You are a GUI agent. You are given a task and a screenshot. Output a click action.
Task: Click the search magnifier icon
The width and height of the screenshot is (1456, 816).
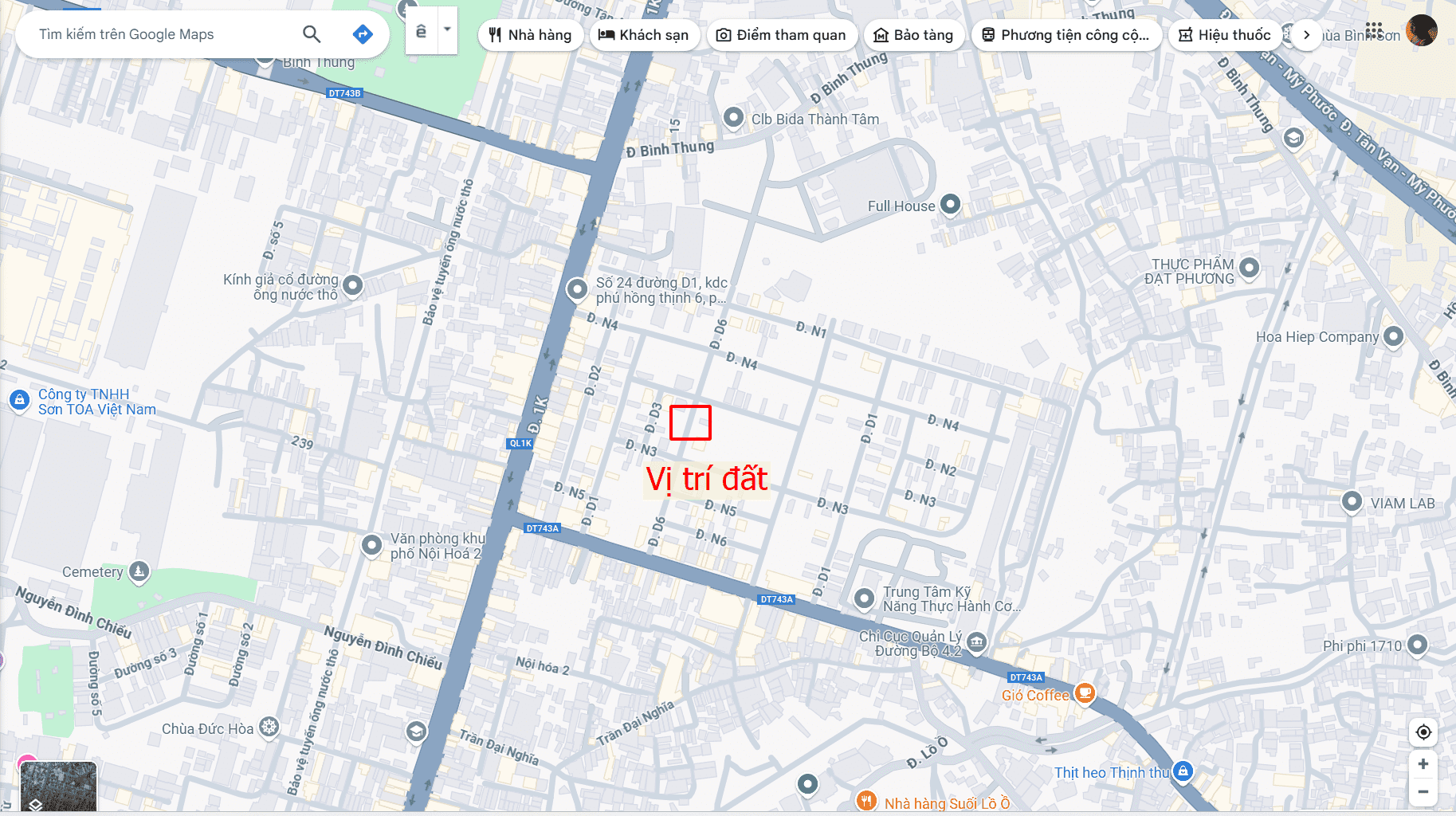click(x=312, y=34)
